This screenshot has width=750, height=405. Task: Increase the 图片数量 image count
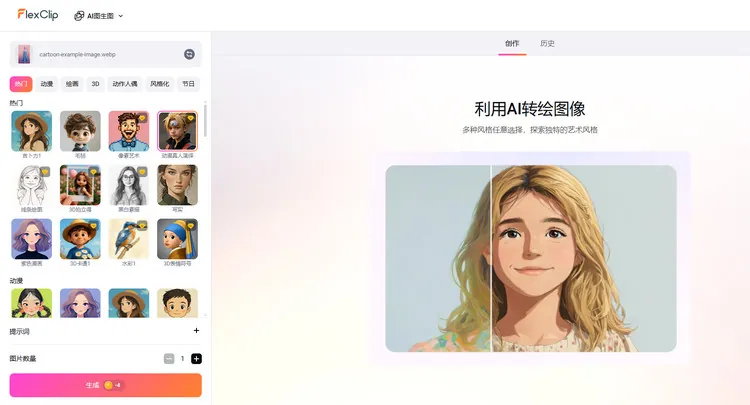[196, 359]
